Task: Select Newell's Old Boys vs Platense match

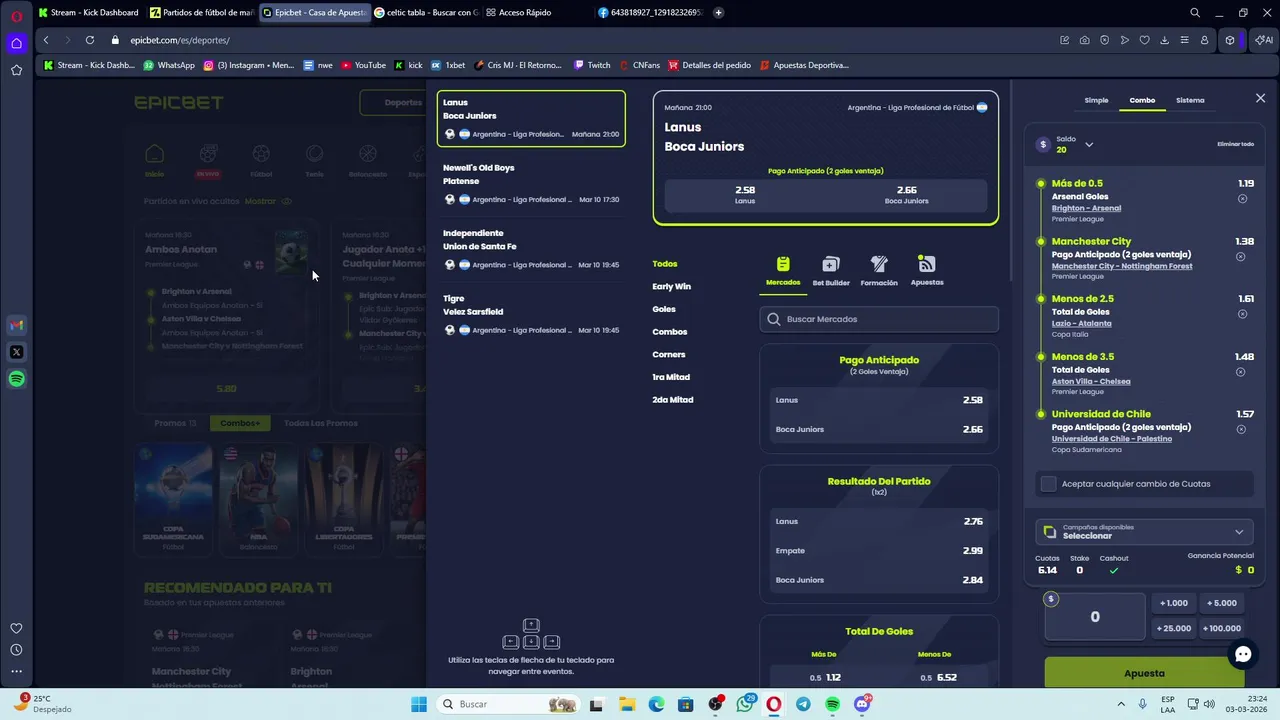Action: click(x=531, y=184)
